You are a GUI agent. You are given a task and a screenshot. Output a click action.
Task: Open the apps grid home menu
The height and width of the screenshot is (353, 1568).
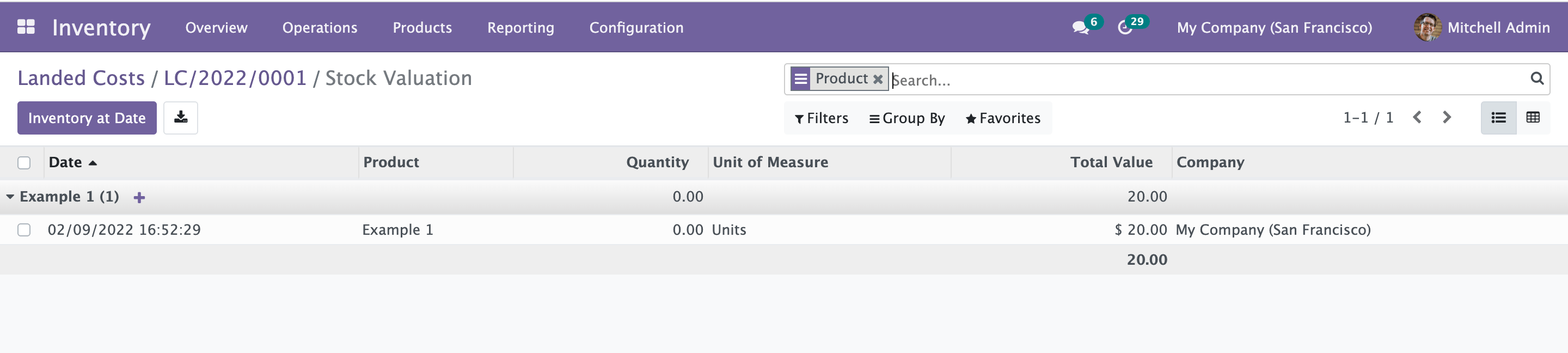(x=26, y=27)
